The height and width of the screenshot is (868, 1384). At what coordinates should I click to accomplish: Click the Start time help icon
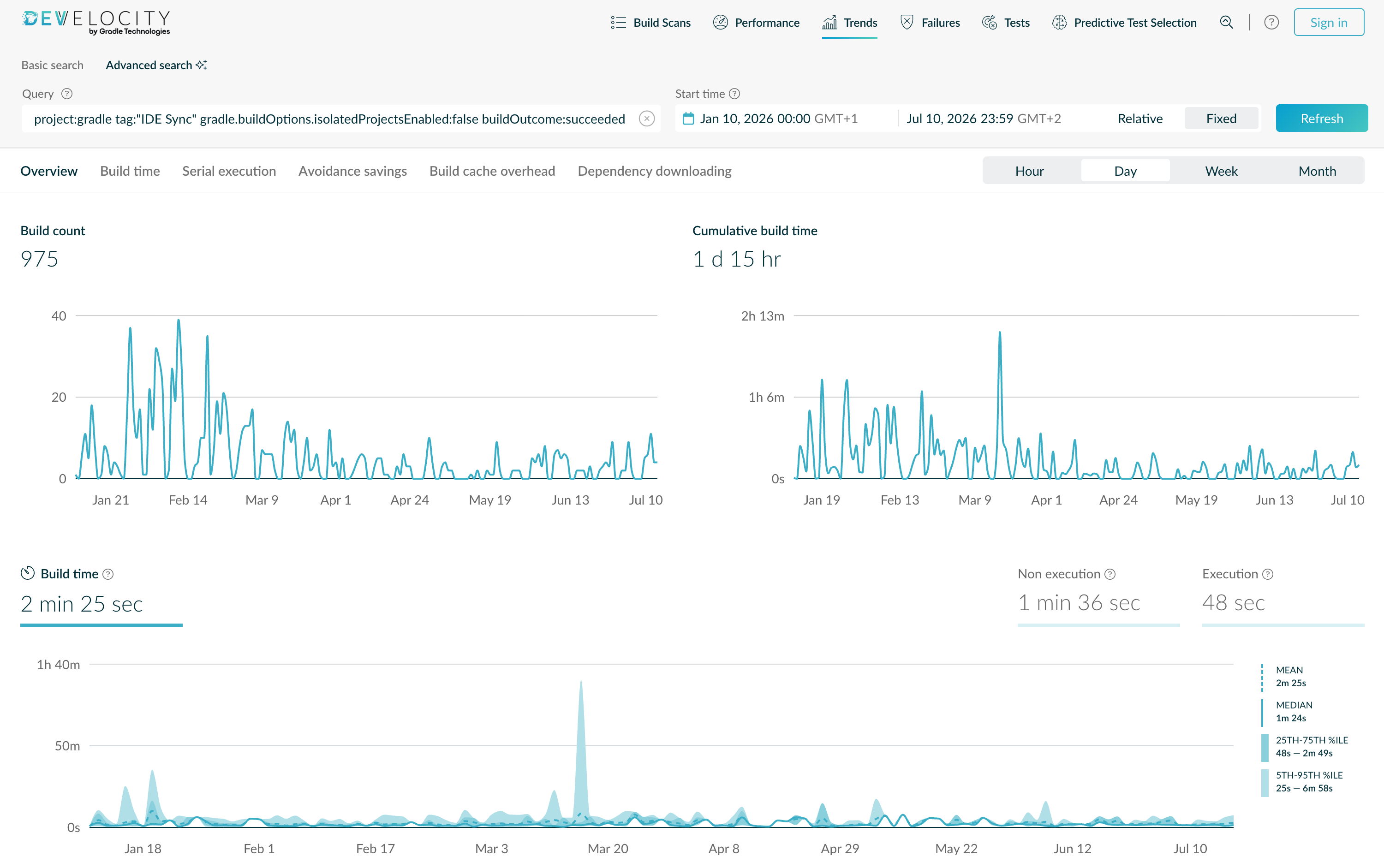734,94
